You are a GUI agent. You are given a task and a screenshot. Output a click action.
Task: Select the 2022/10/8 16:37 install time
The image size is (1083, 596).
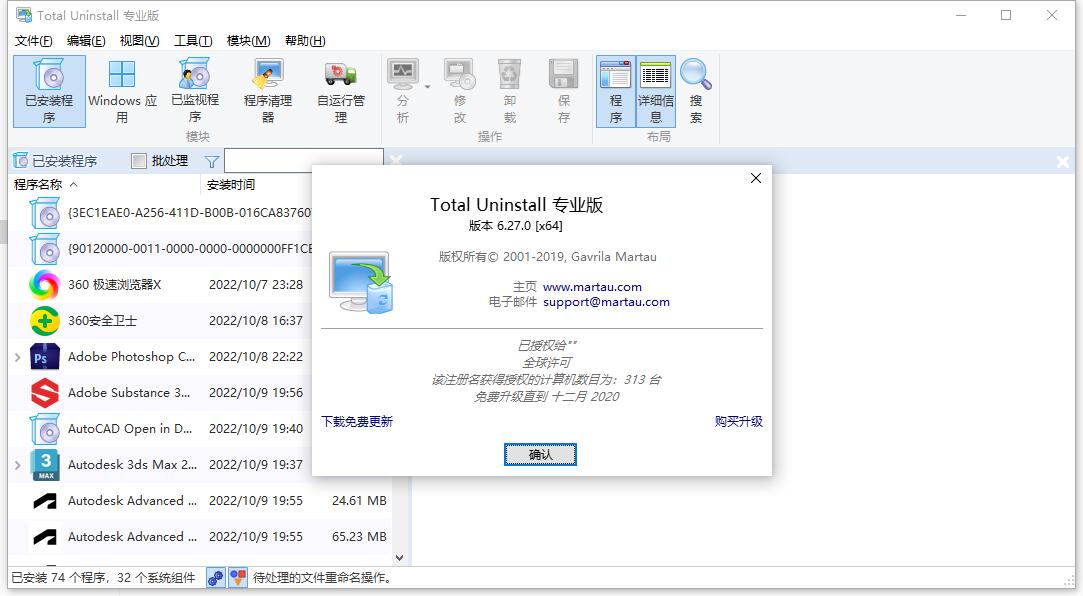point(256,320)
